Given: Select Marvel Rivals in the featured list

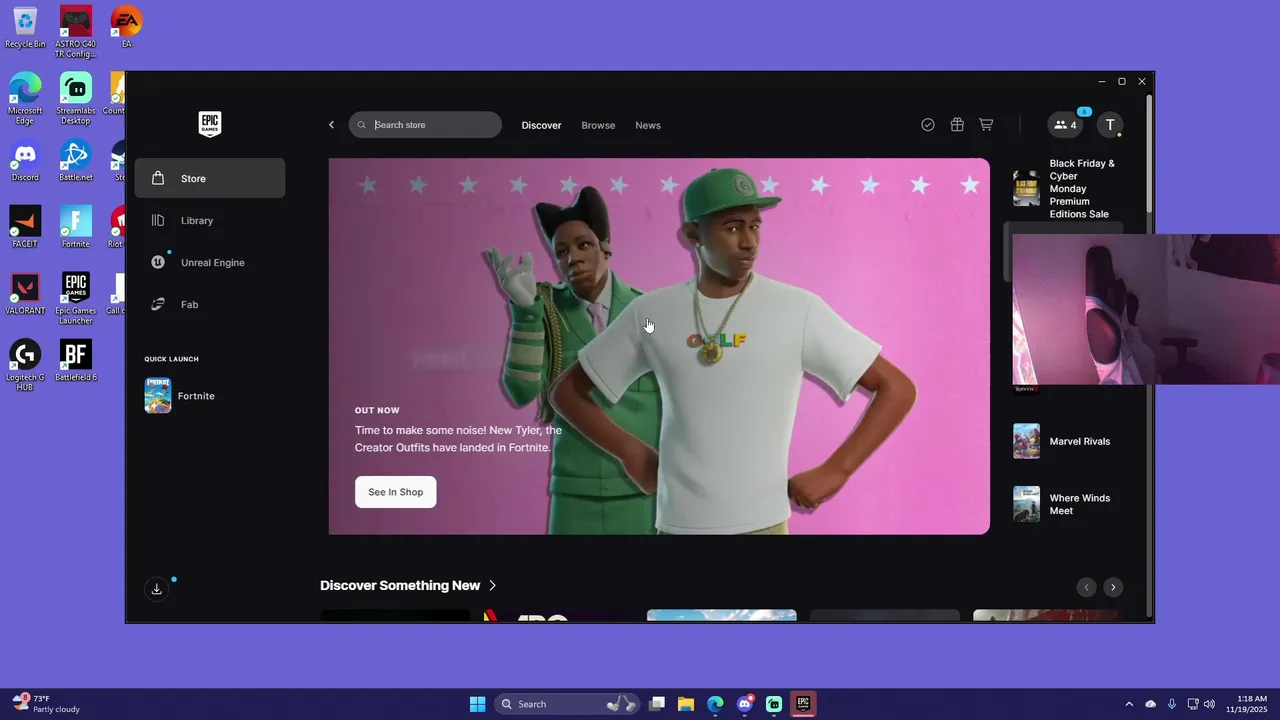Looking at the screenshot, I should coord(1065,441).
